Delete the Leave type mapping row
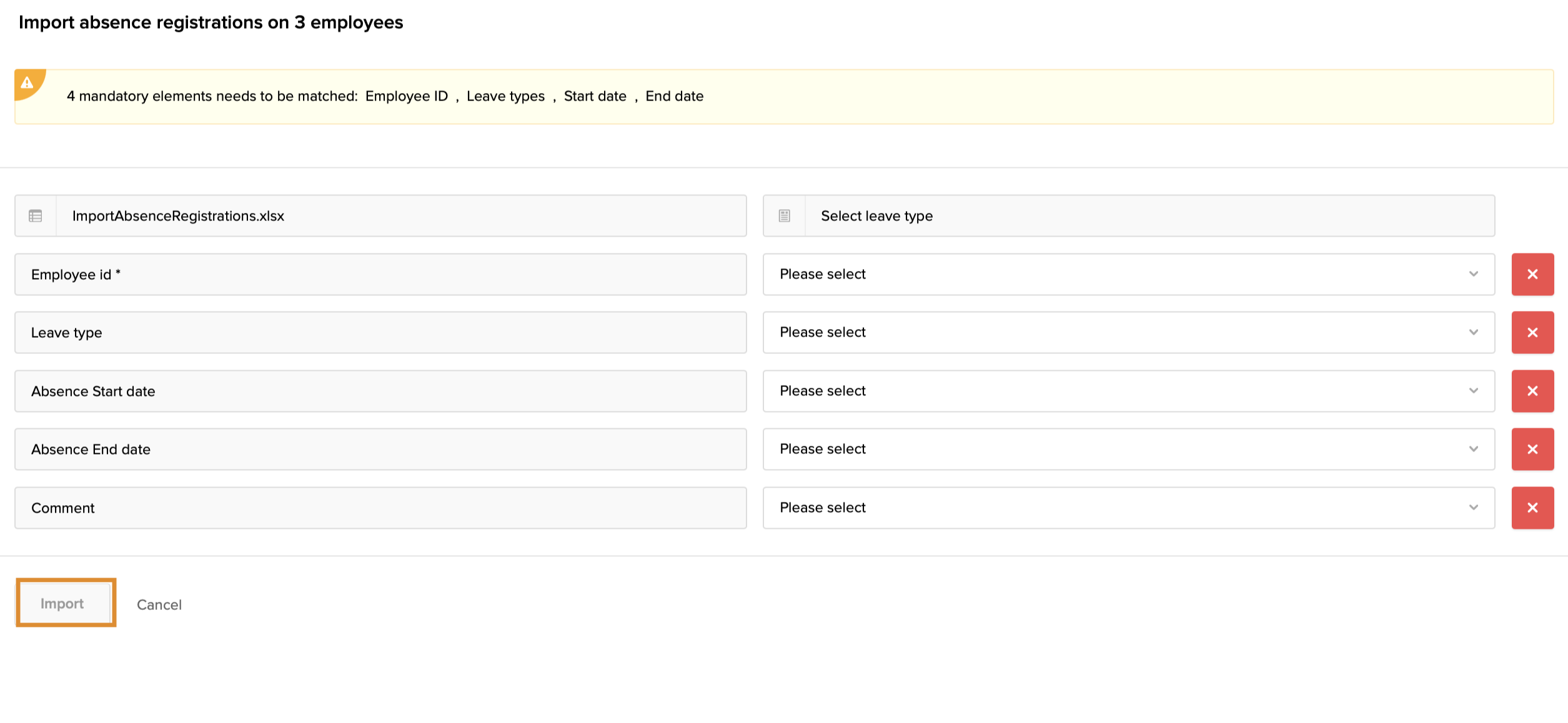This screenshot has height=723, width=1568. pos(1532,332)
